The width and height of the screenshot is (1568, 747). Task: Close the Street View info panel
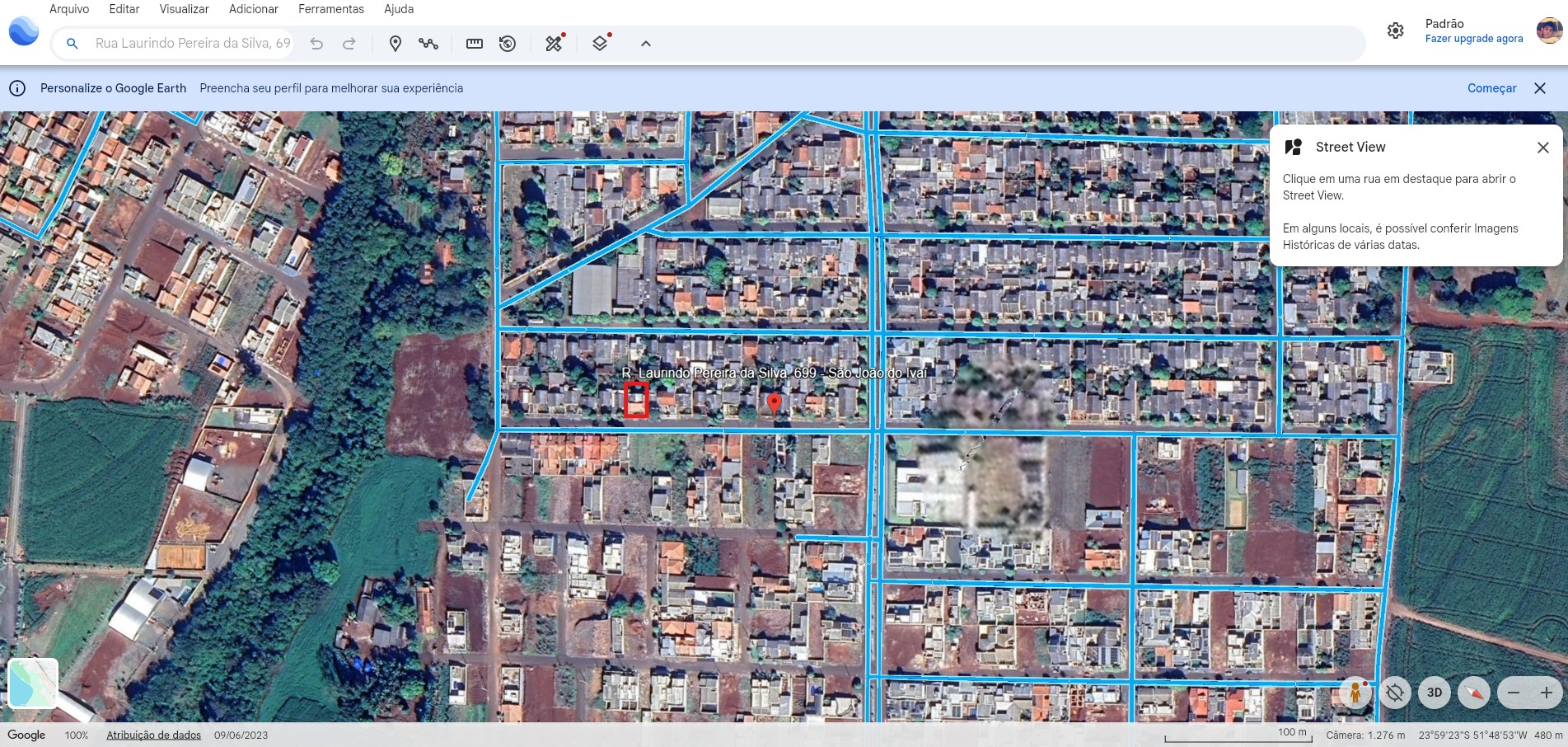tap(1542, 148)
